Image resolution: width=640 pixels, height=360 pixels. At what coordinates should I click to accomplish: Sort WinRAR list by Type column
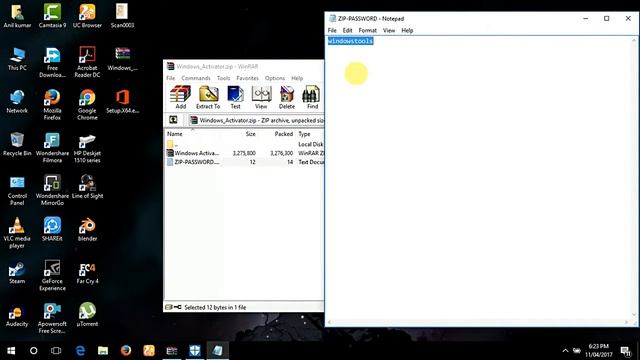304,134
